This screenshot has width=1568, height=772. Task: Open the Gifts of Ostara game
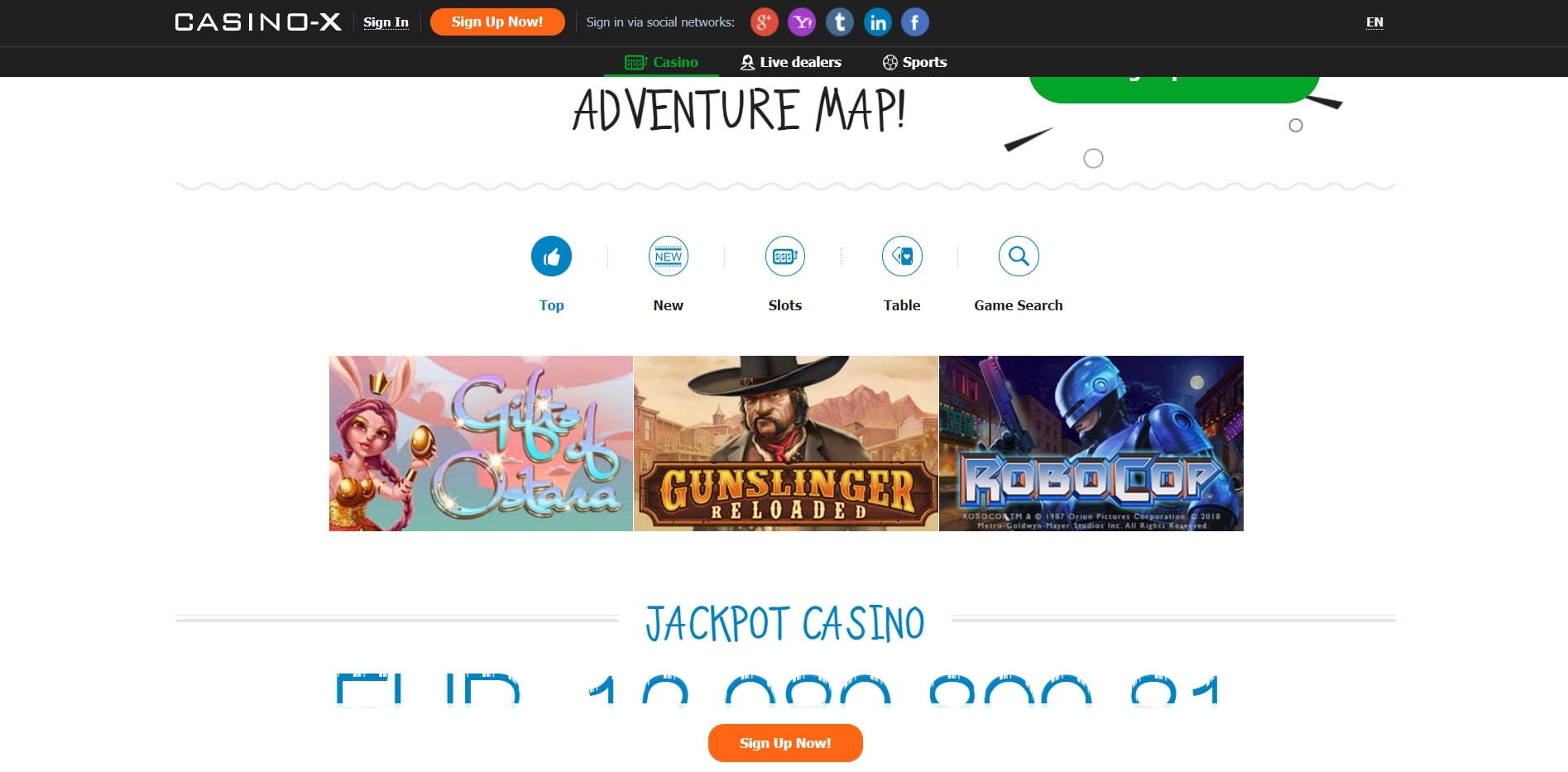tap(481, 444)
